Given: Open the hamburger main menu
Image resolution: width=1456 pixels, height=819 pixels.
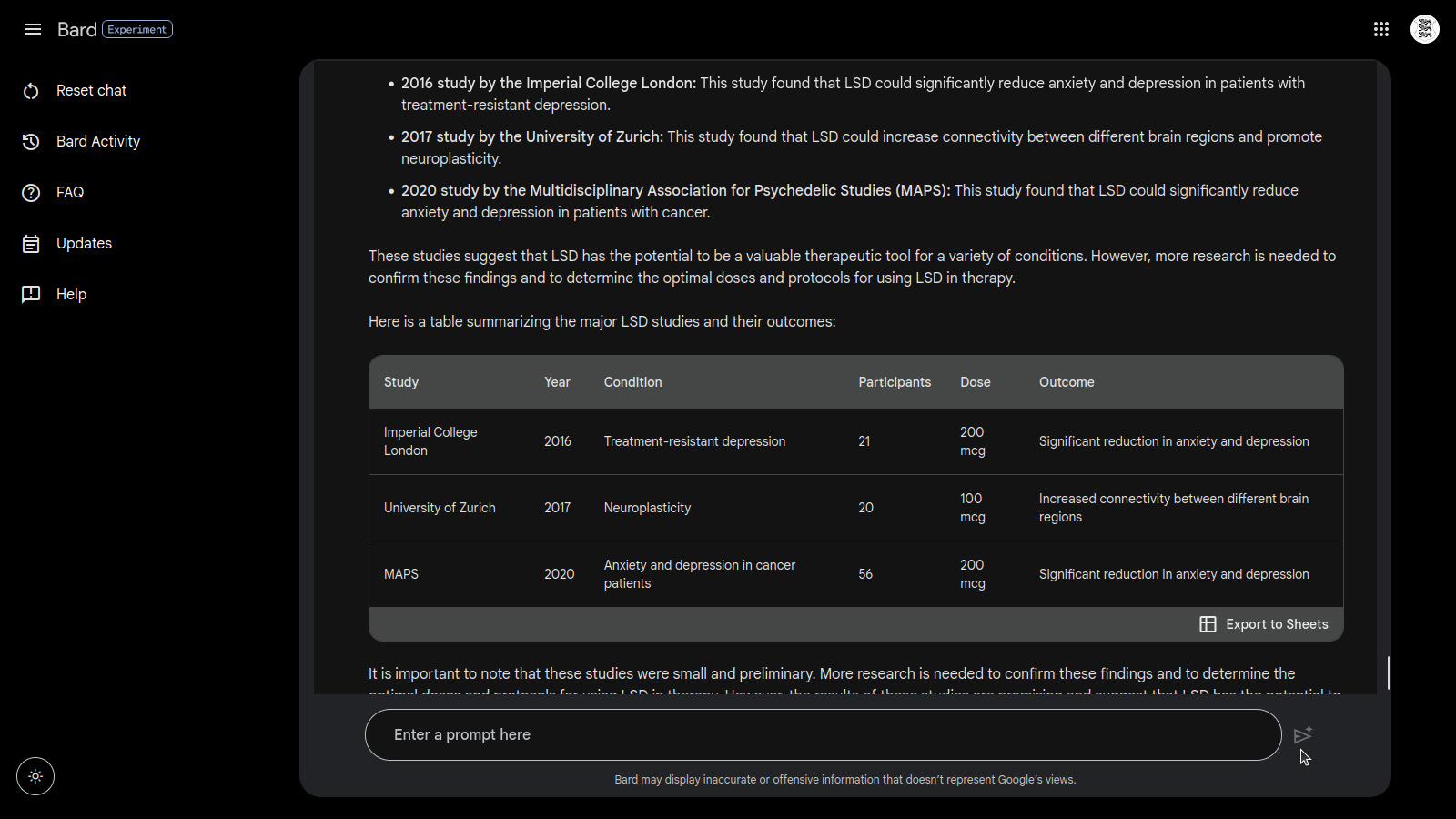Looking at the screenshot, I should point(33,29).
